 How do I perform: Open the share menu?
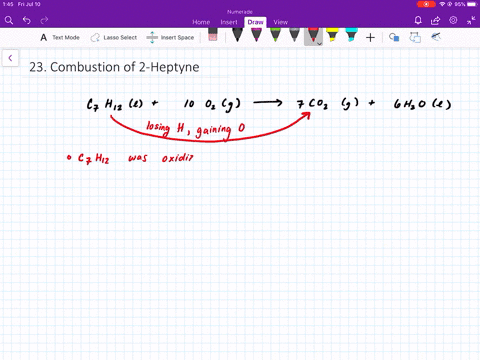tap(435, 21)
